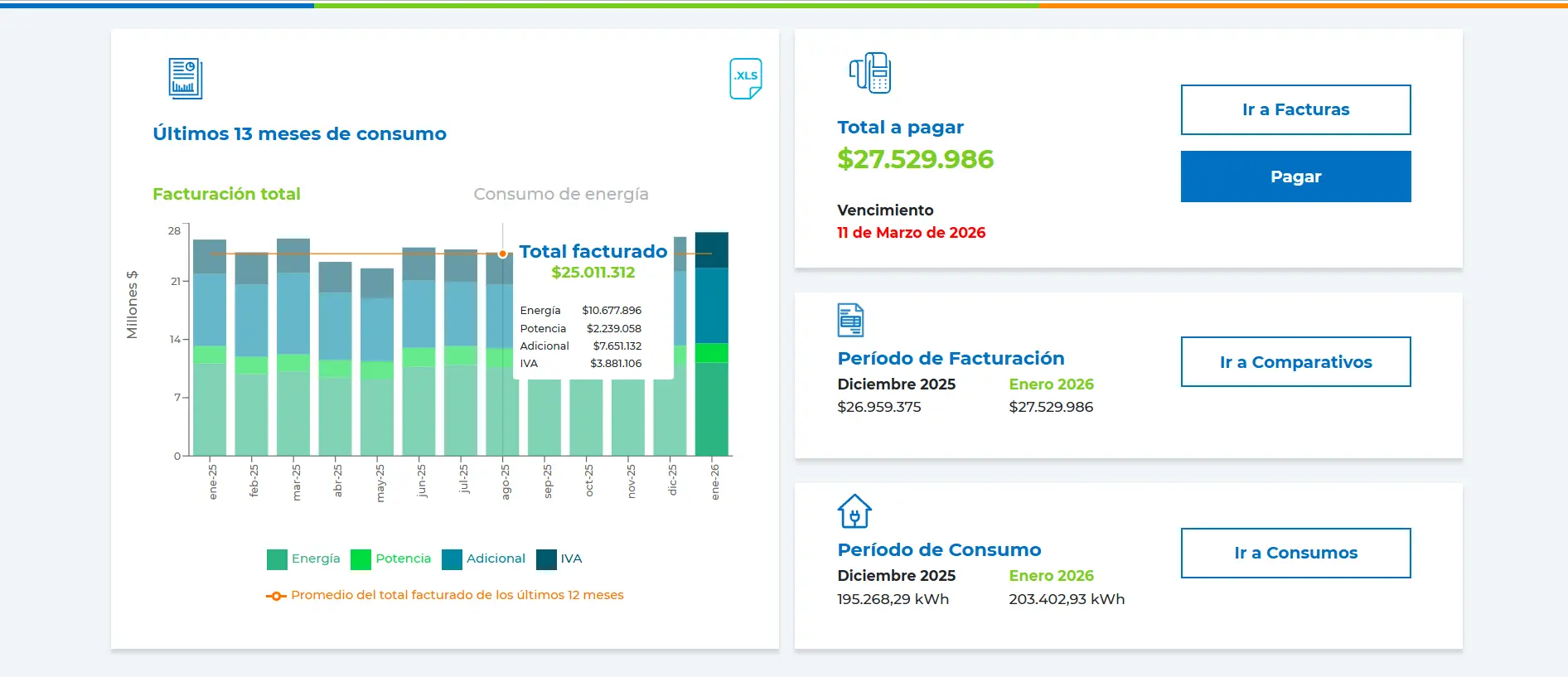This screenshot has height=677, width=1568.
Task: Click the Total facturado $25.011.312 tooltip value
Action: [593, 272]
